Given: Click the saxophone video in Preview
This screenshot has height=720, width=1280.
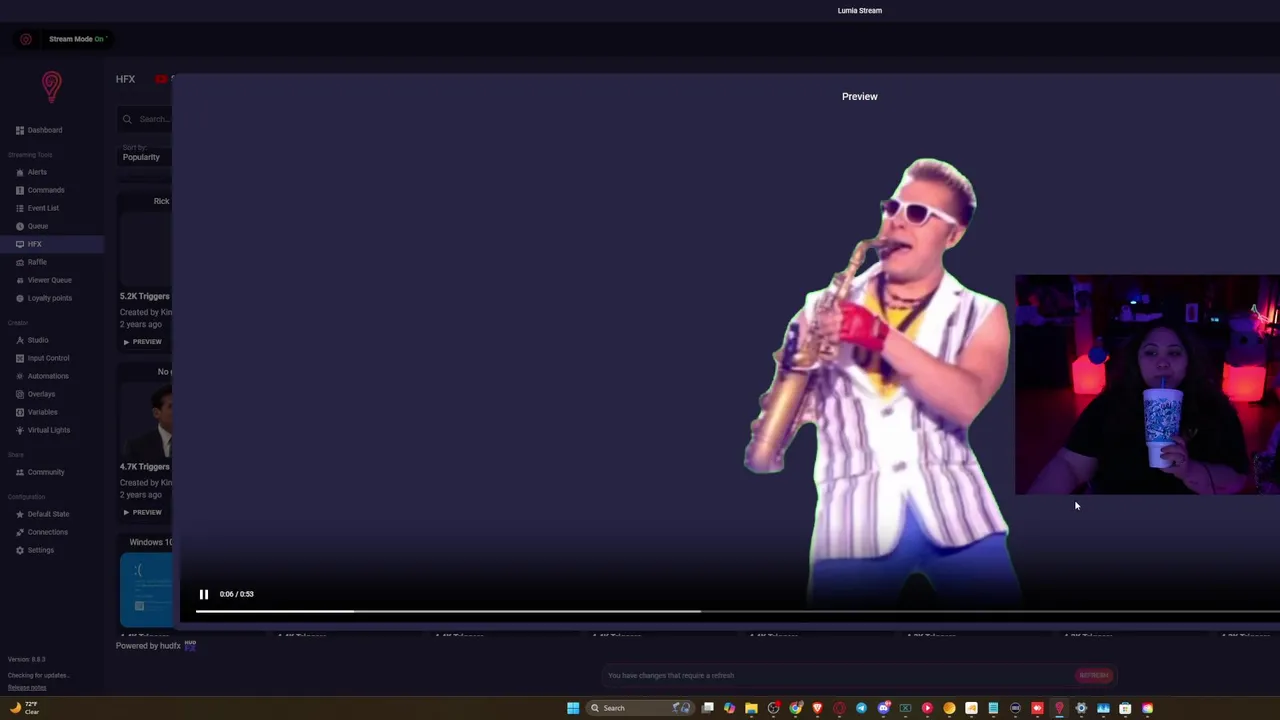Looking at the screenshot, I should 880,380.
